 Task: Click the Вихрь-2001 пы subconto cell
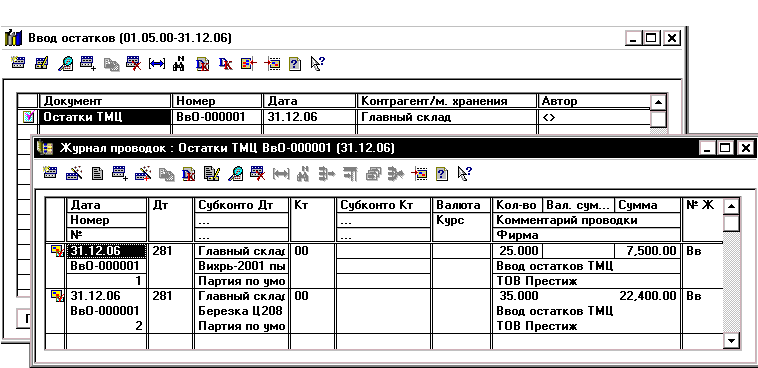pyautogui.click(x=241, y=266)
